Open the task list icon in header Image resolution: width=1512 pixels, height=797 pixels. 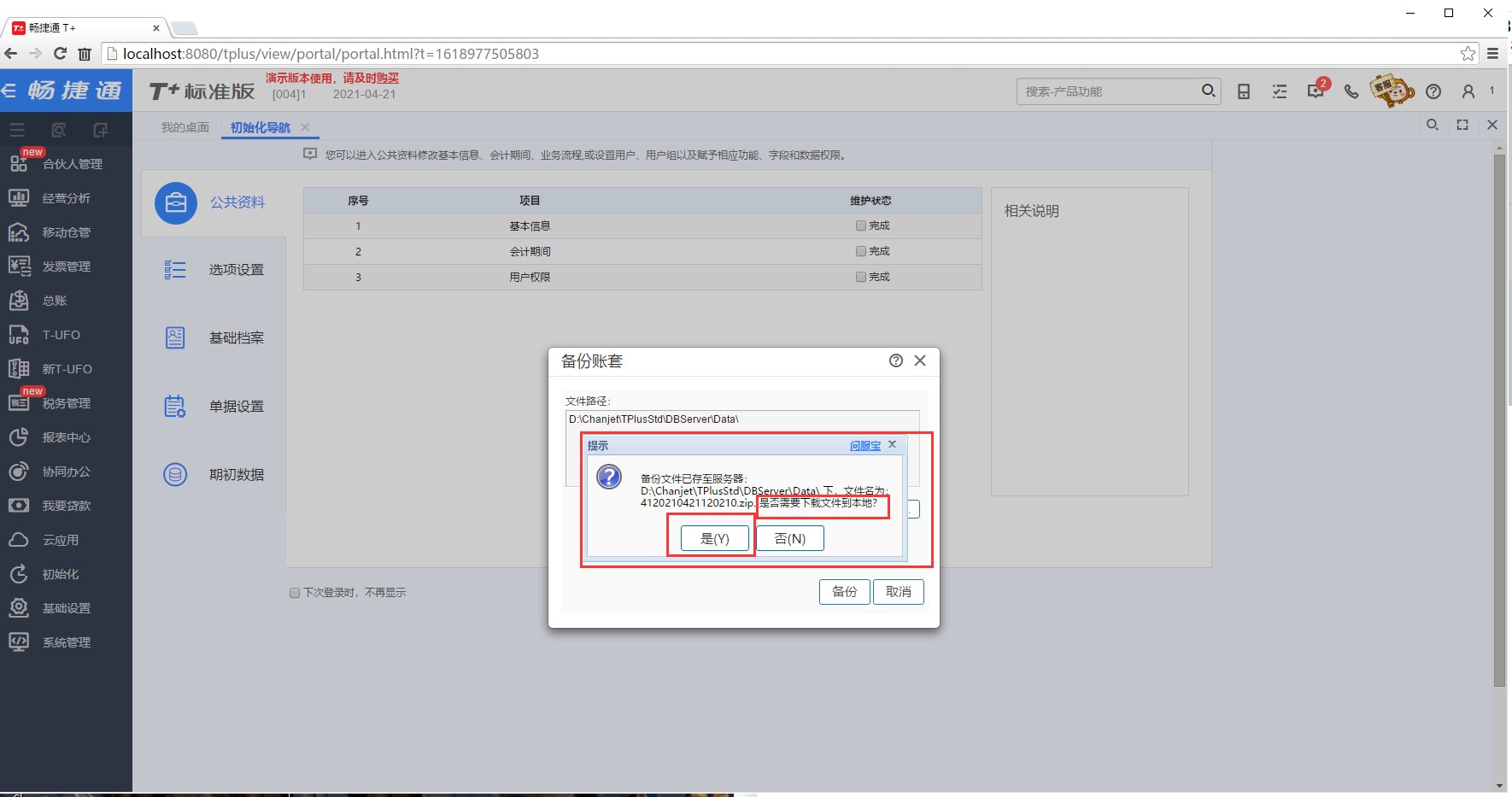[x=1280, y=91]
